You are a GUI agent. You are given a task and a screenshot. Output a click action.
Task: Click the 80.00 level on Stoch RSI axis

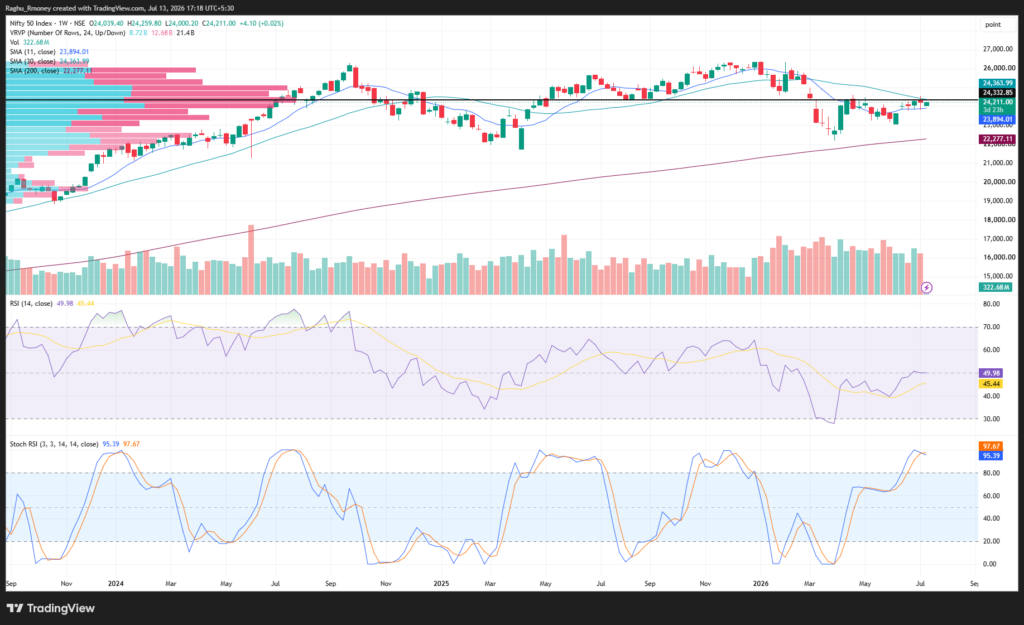991,473
